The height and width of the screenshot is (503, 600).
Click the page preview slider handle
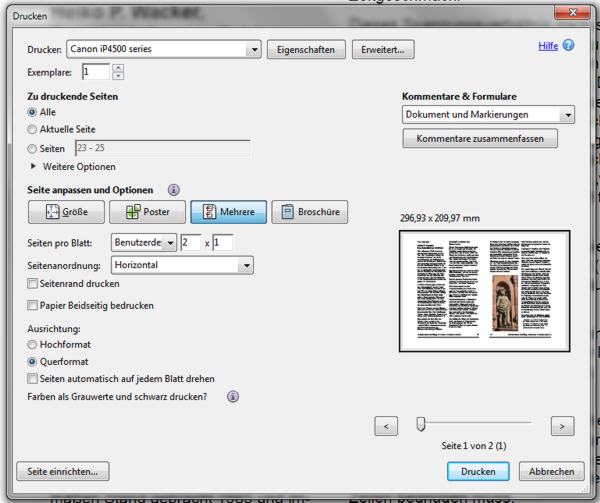421,425
